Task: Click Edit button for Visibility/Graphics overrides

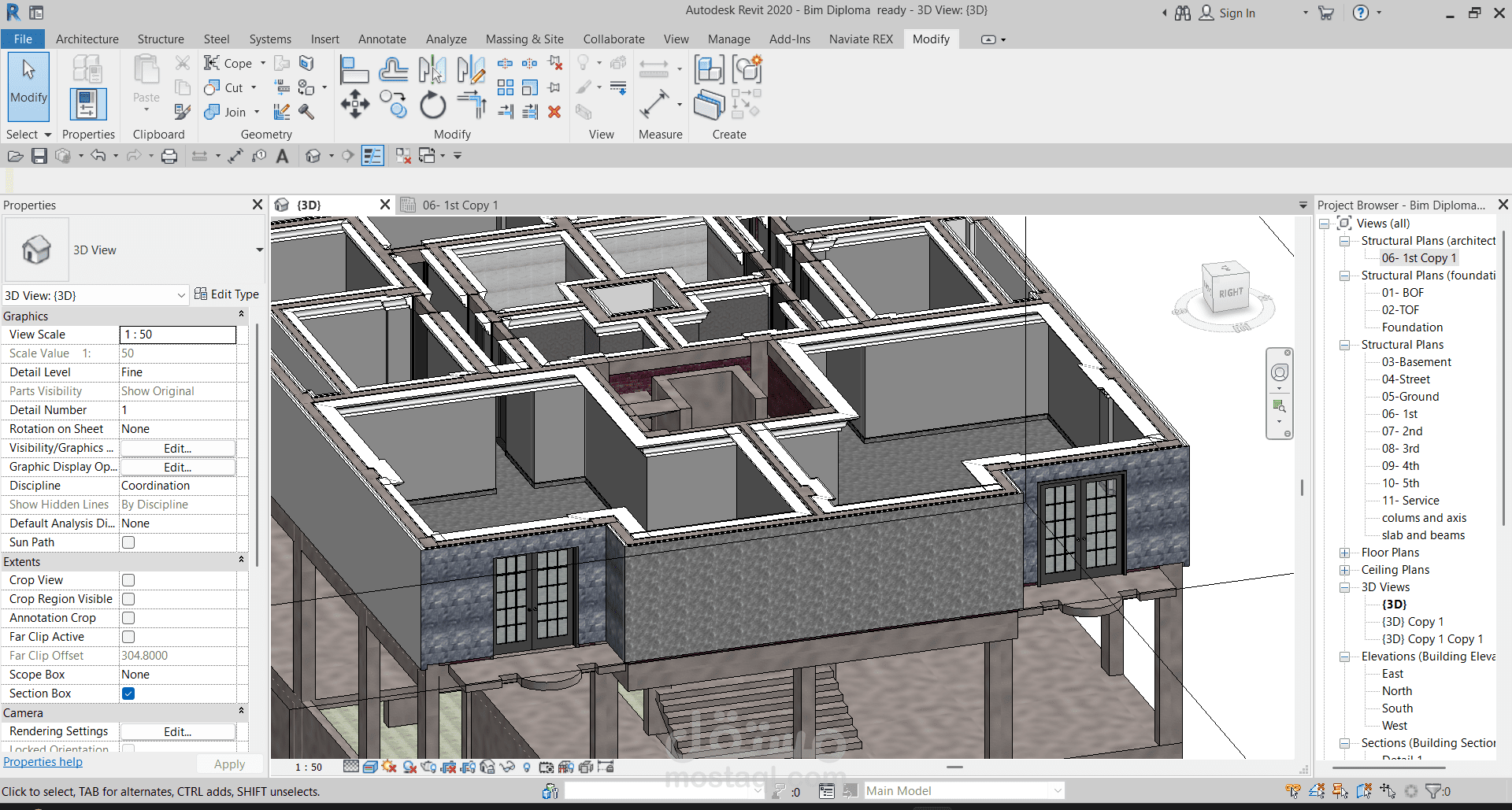Action: (177, 448)
